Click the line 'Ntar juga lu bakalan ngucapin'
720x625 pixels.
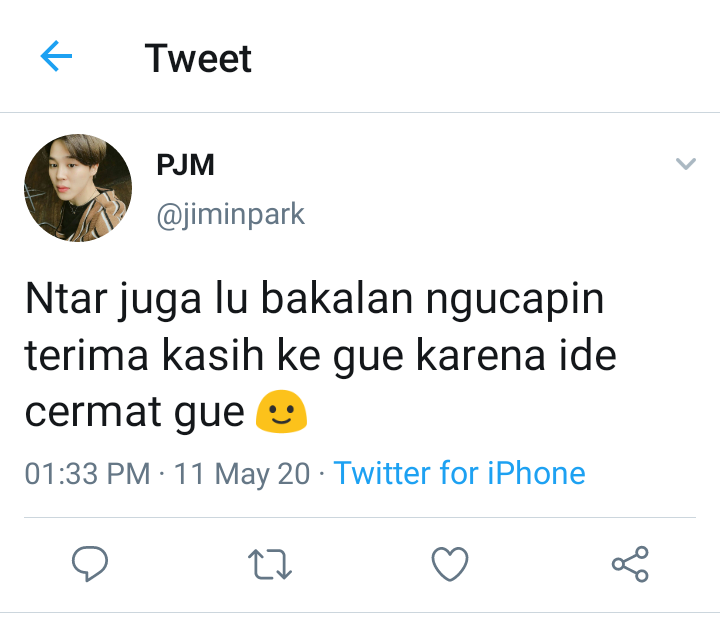click(315, 300)
